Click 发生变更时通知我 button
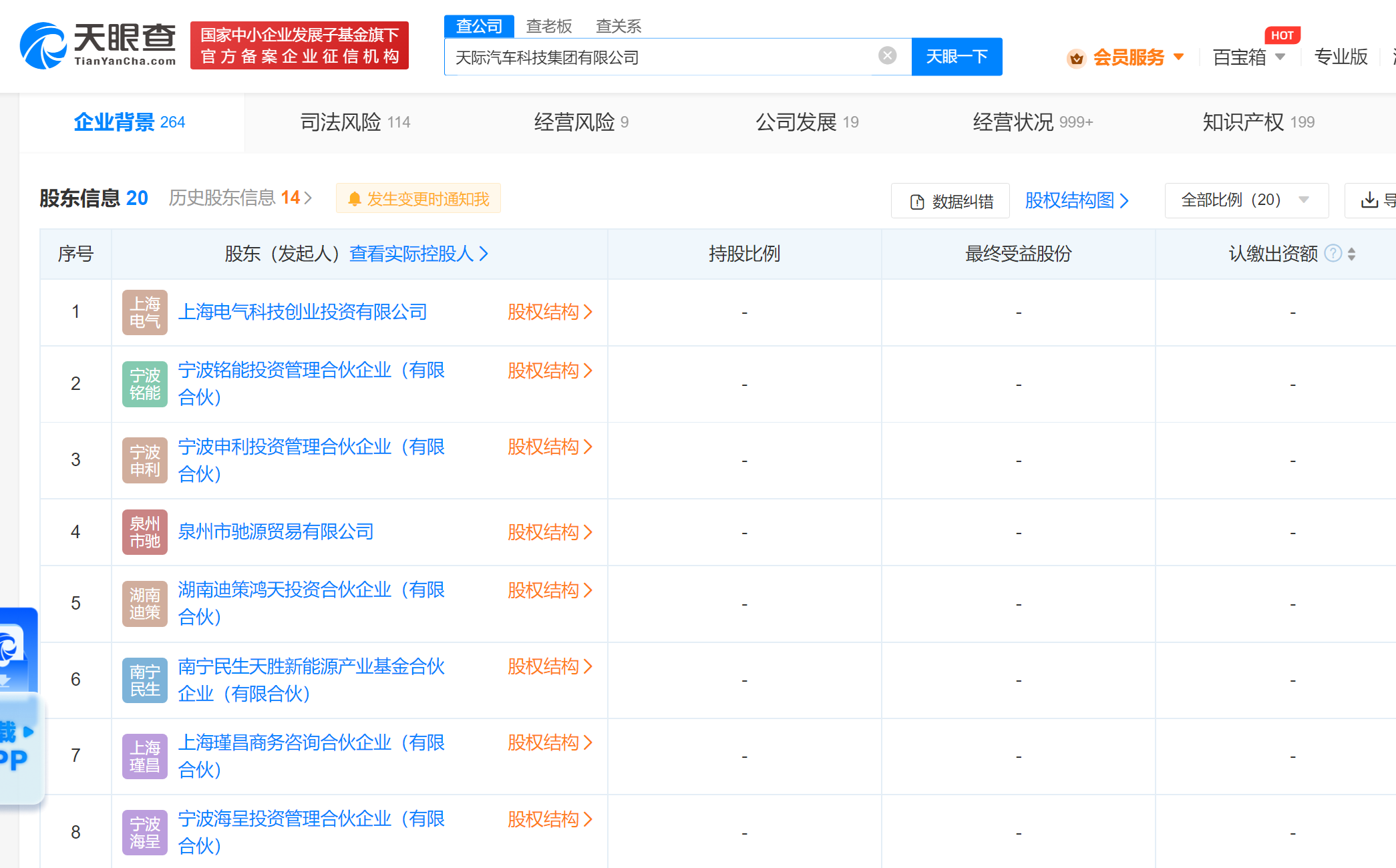The height and width of the screenshot is (868, 1396). (418, 198)
